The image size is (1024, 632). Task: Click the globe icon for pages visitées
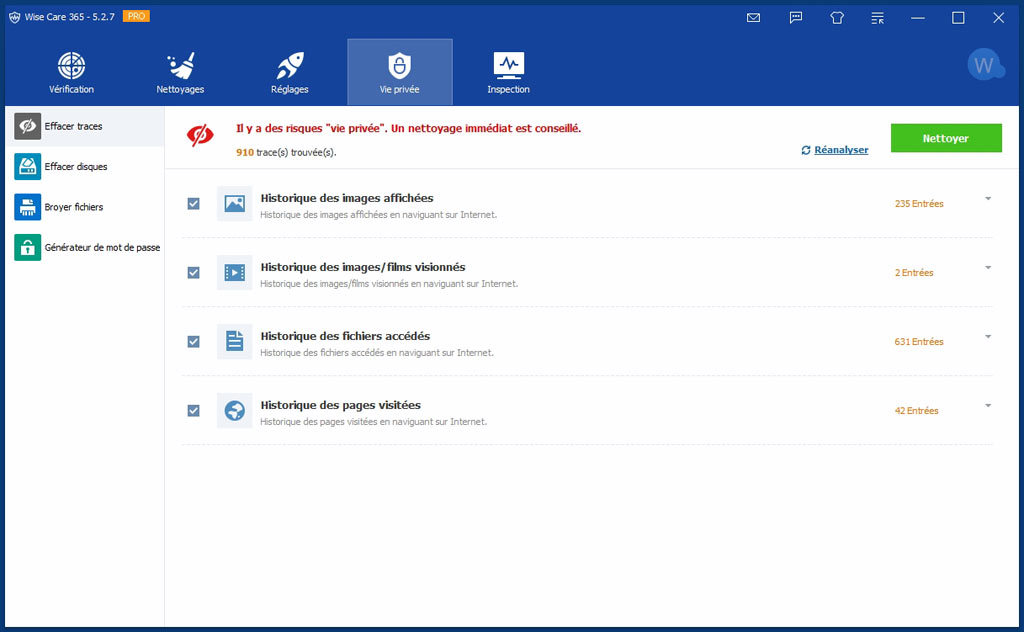pyautogui.click(x=234, y=411)
